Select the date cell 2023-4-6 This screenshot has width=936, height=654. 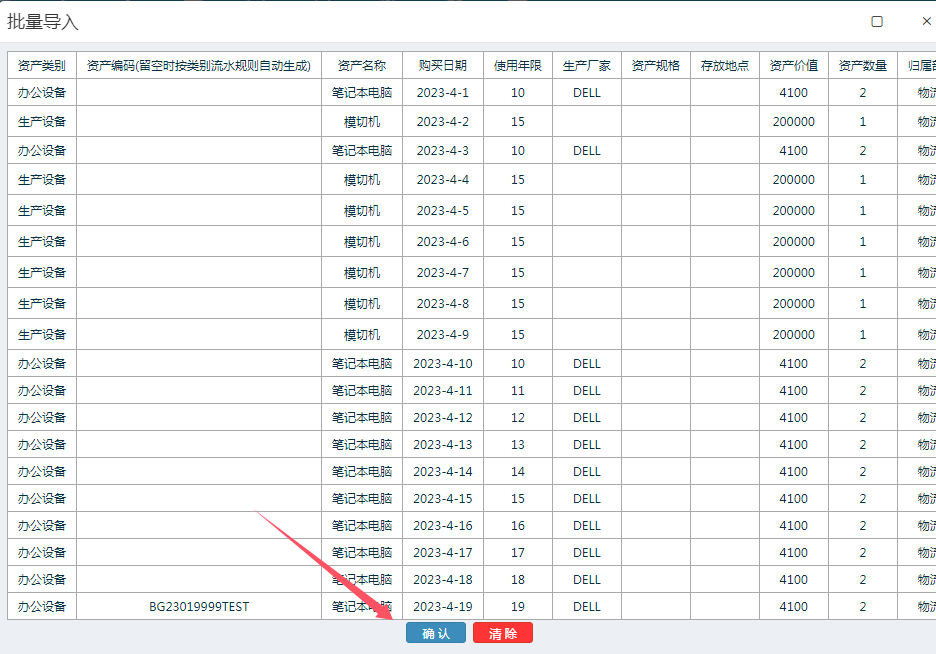[442, 242]
